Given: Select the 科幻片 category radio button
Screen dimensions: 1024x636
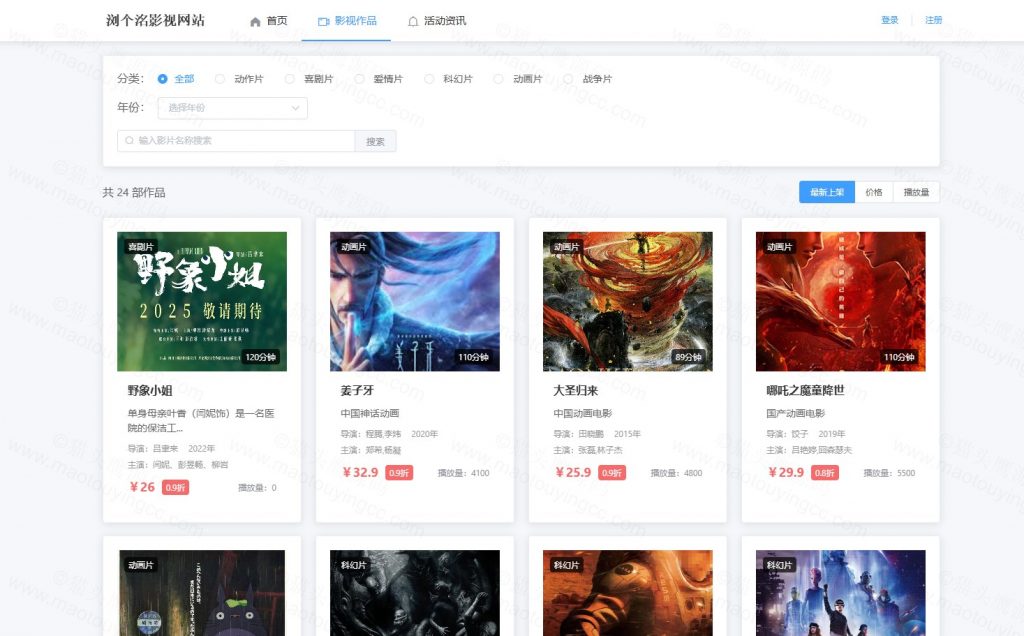Looking at the screenshot, I should [429, 79].
